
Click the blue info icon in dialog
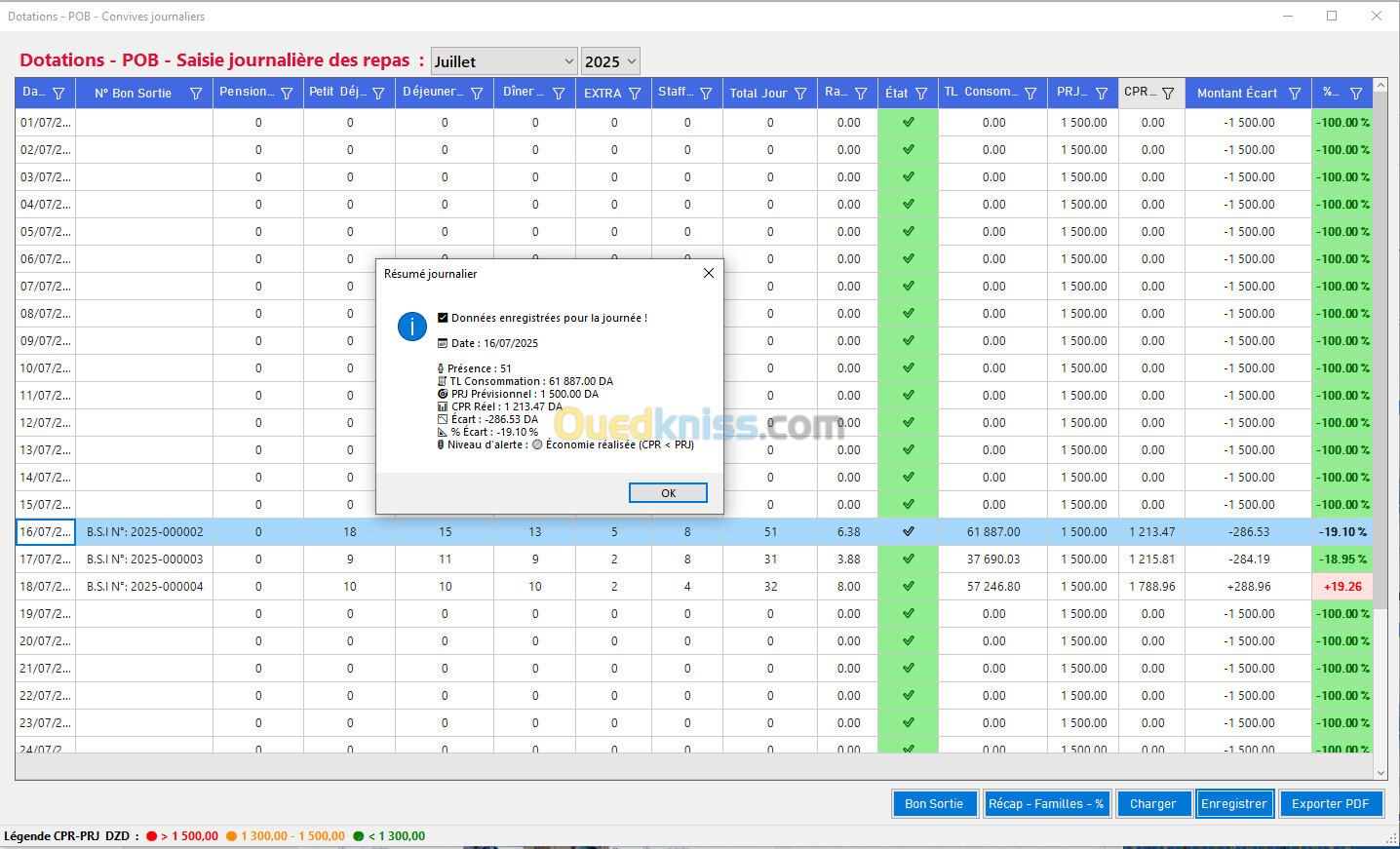412,327
